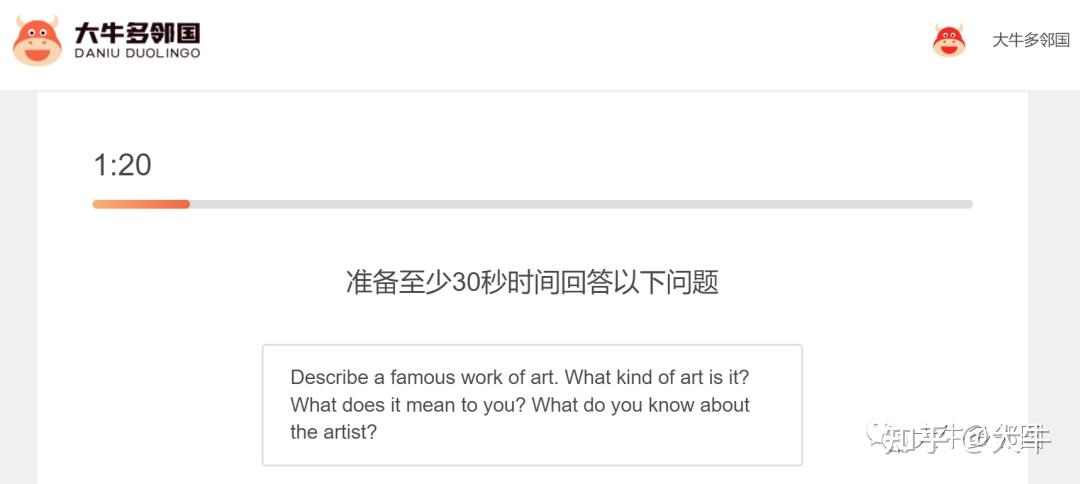Open the 大牛多邻国 username beside the avatar
Viewport: 1080px width, 484px height.
(x=1030, y=40)
